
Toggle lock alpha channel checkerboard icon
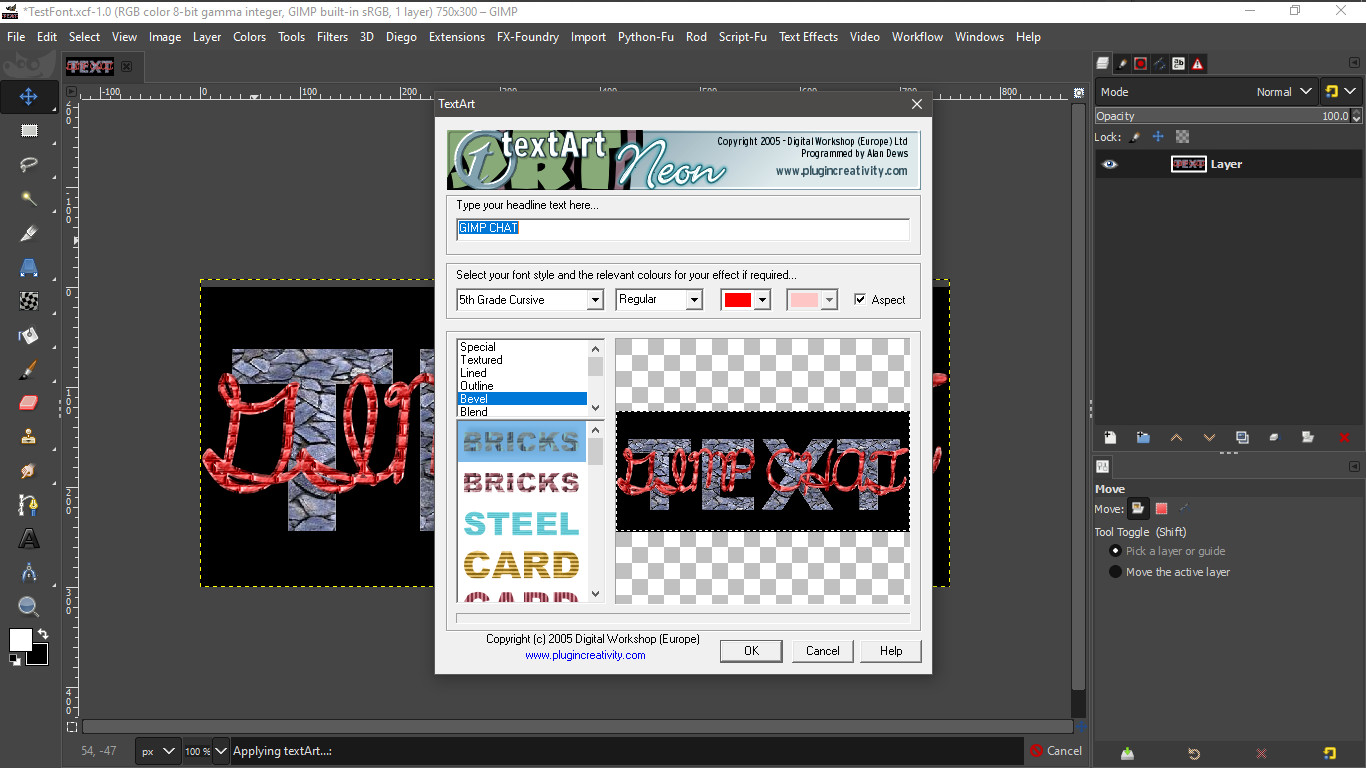1182,137
